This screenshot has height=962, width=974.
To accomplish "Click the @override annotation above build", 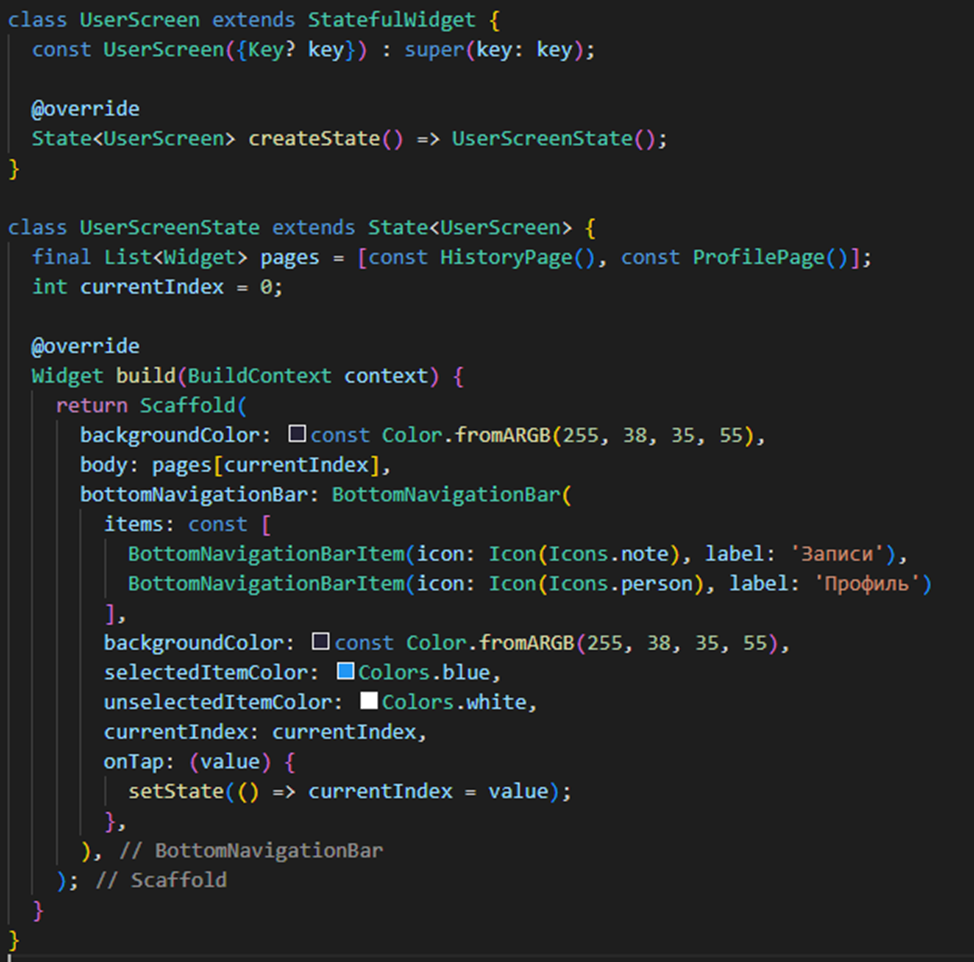I will tap(85, 345).
